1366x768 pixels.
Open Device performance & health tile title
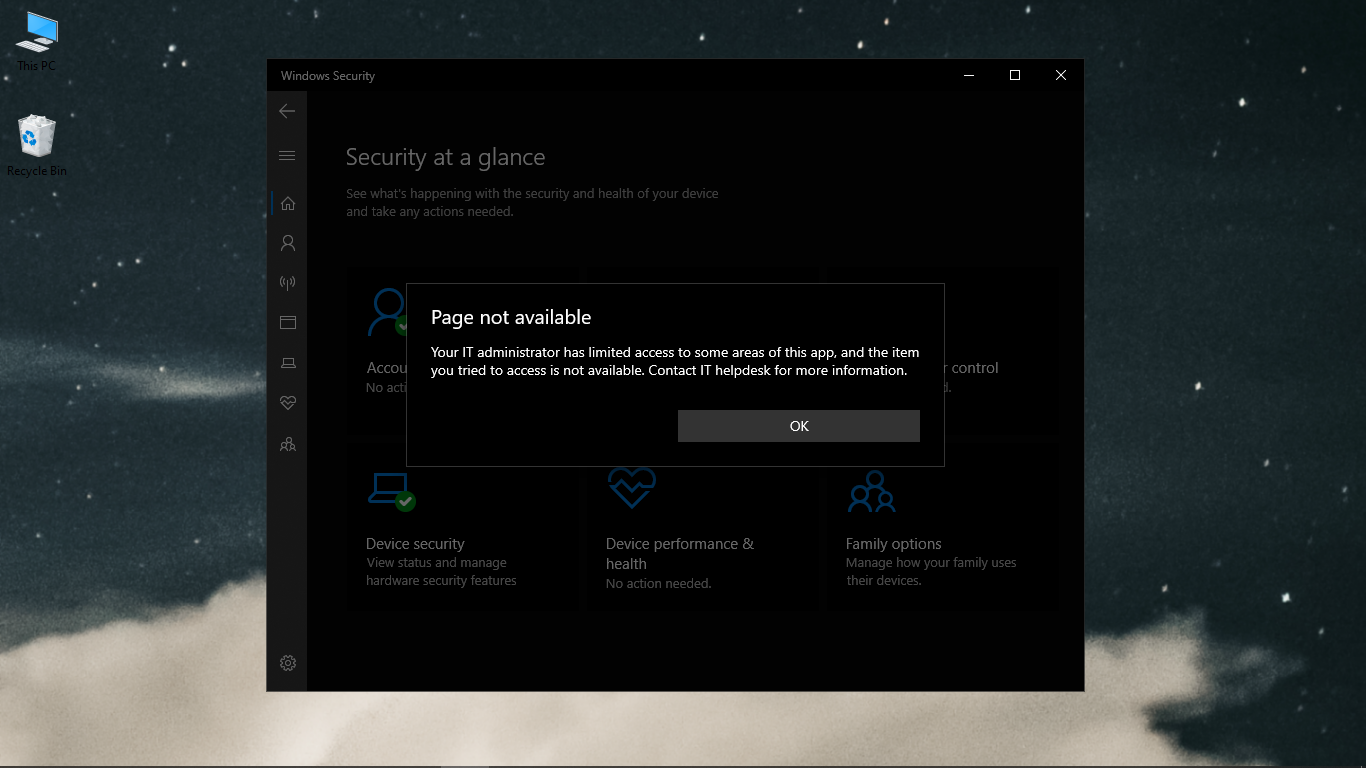680,554
